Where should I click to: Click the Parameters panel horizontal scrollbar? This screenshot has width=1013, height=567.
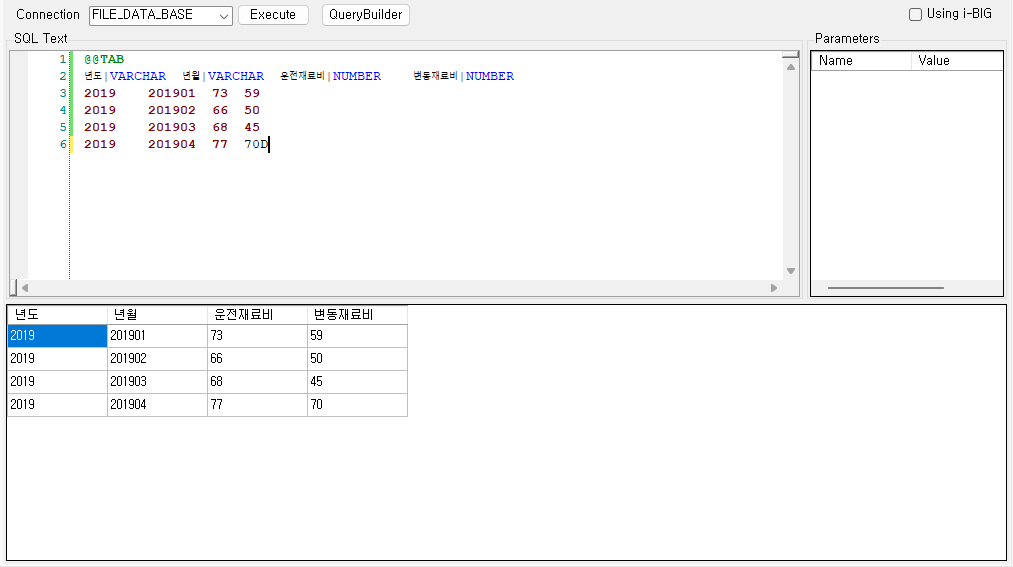click(x=885, y=288)
